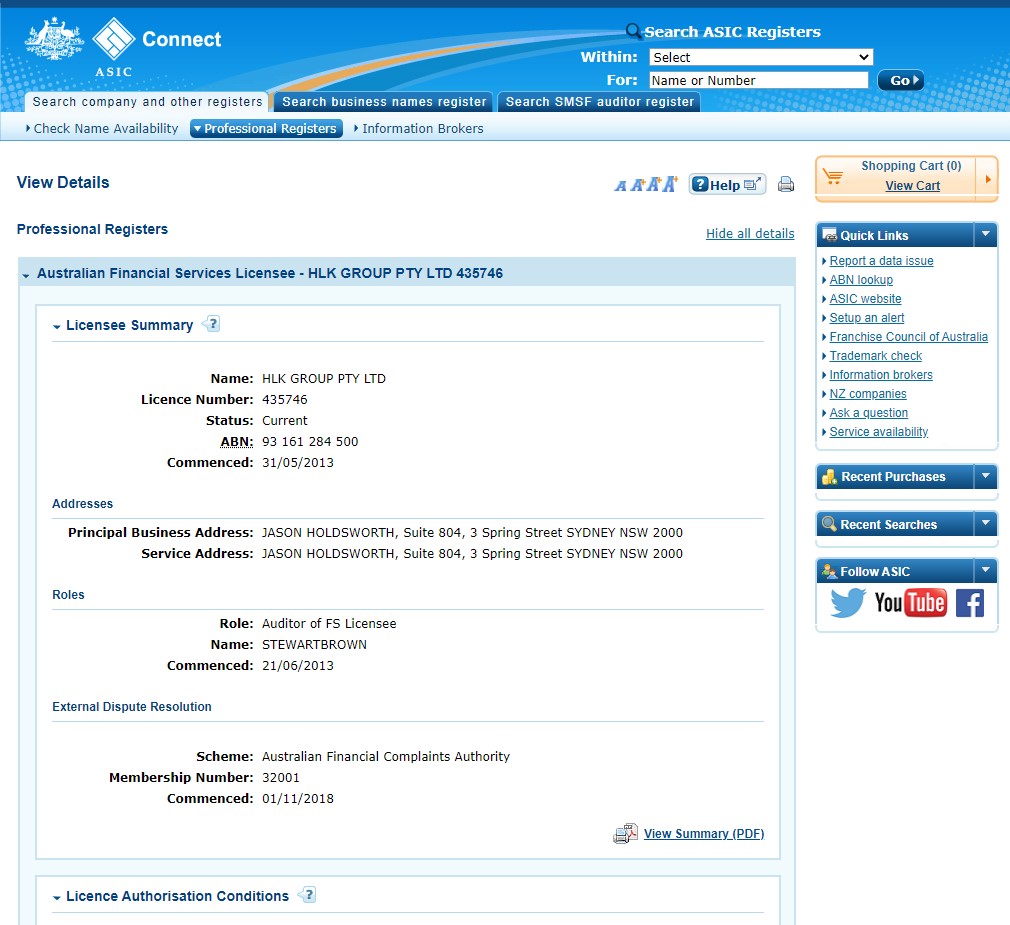Click the Recent Searches magnifier icon

pyautogui.click(x=829, y=524)
